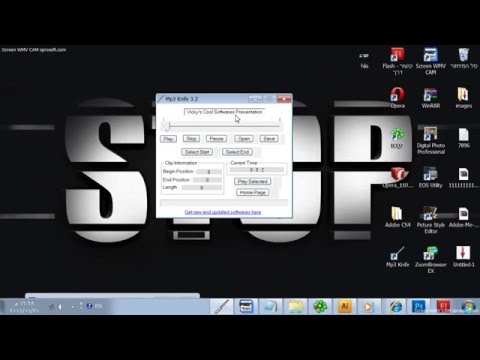Close the Mp3 Knife 3.2 window

284,99
